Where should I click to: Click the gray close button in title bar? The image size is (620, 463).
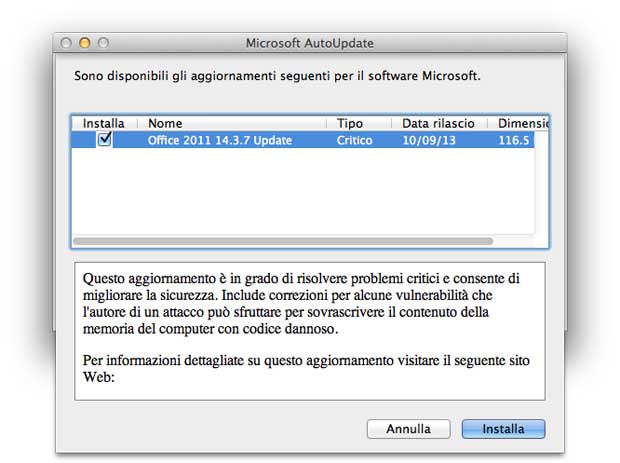click(66, 43)
